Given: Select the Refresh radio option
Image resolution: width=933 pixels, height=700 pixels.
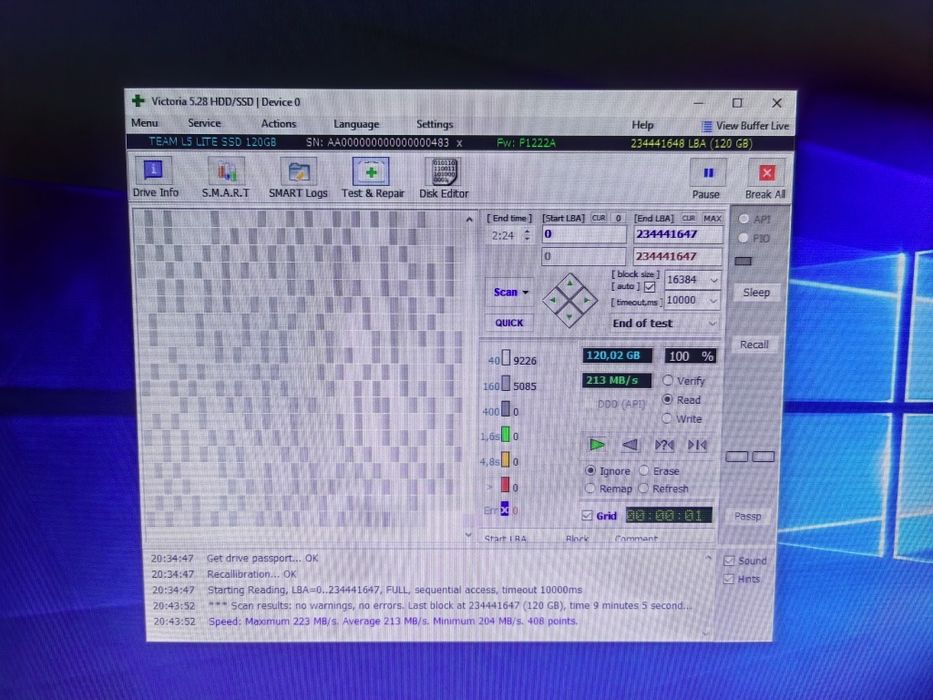Looking at the screenshot, I should click(643, 488).
